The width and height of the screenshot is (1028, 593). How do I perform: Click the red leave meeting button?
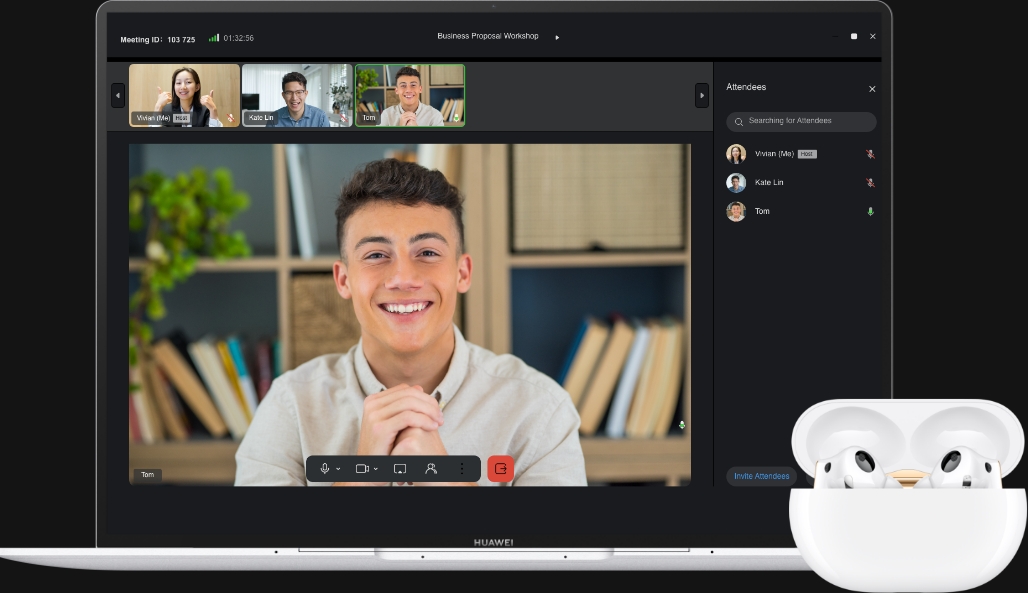click(x=501, y=468)
